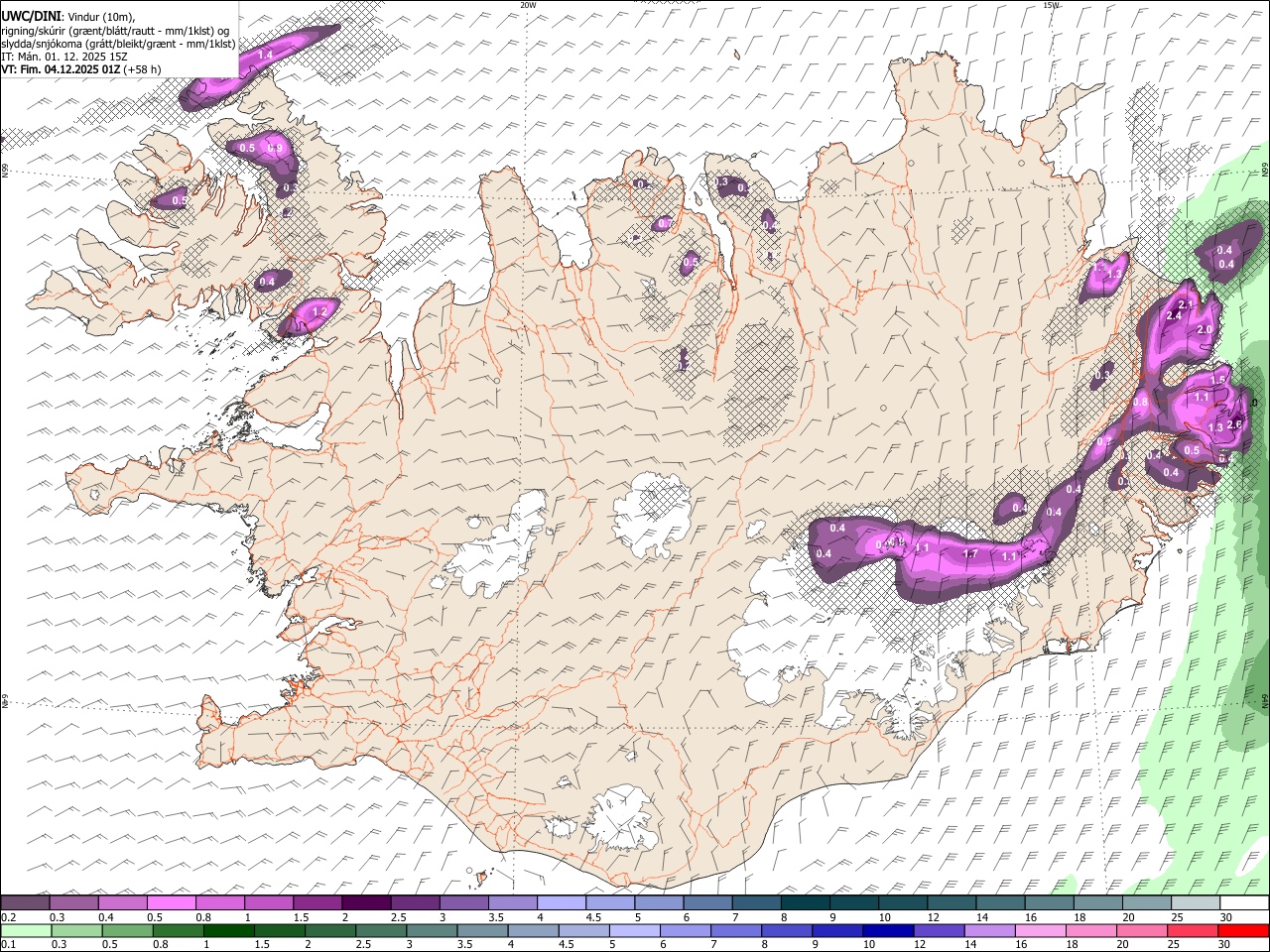The image size is (1270, 952).
Task: Click the valid time 'VT: Fim. 04.12.2025 01Z'
Action: pos(61,69)
